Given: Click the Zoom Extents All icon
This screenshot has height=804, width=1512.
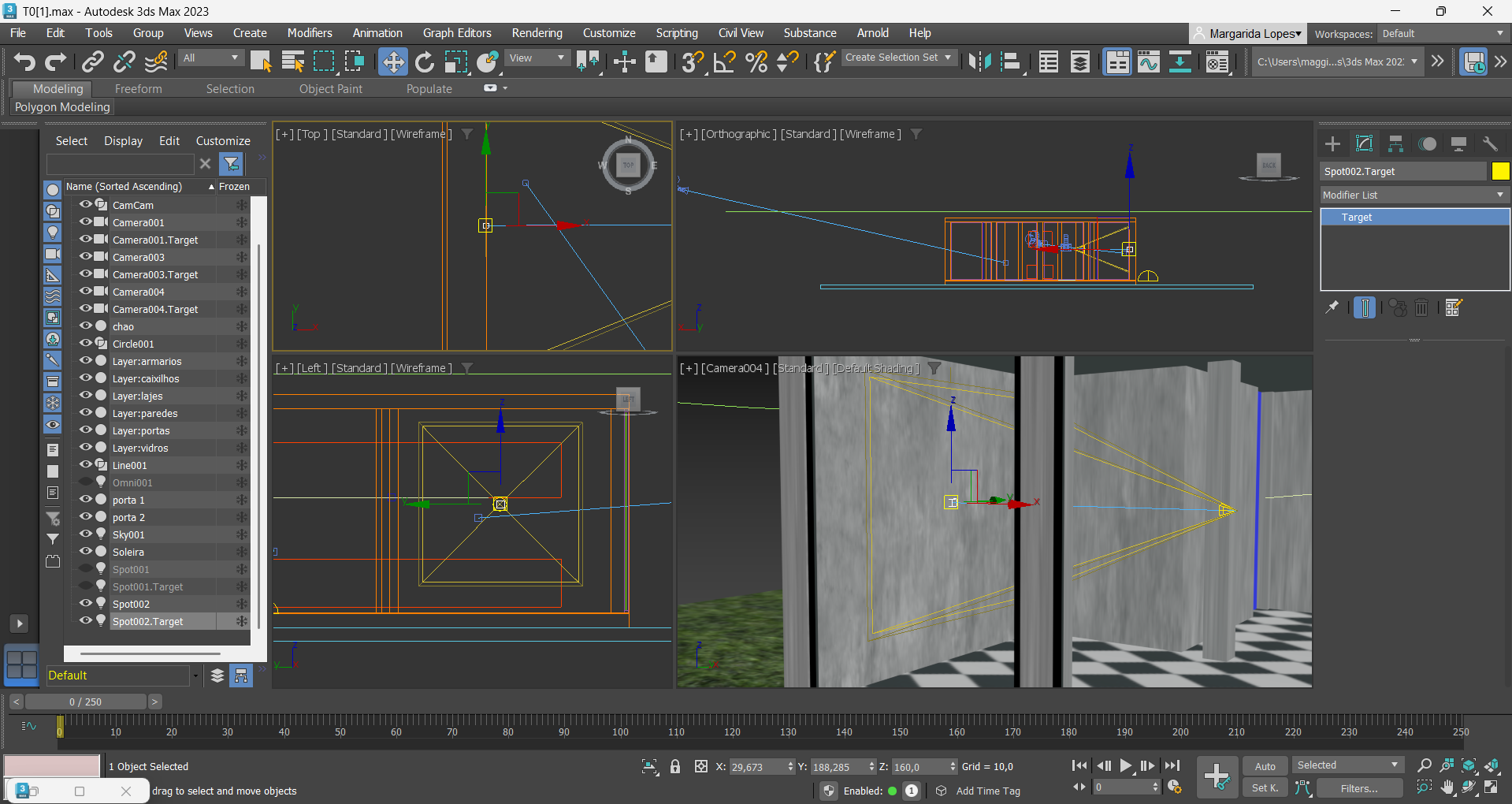Looking at the screenshot, I should 1492,765.
